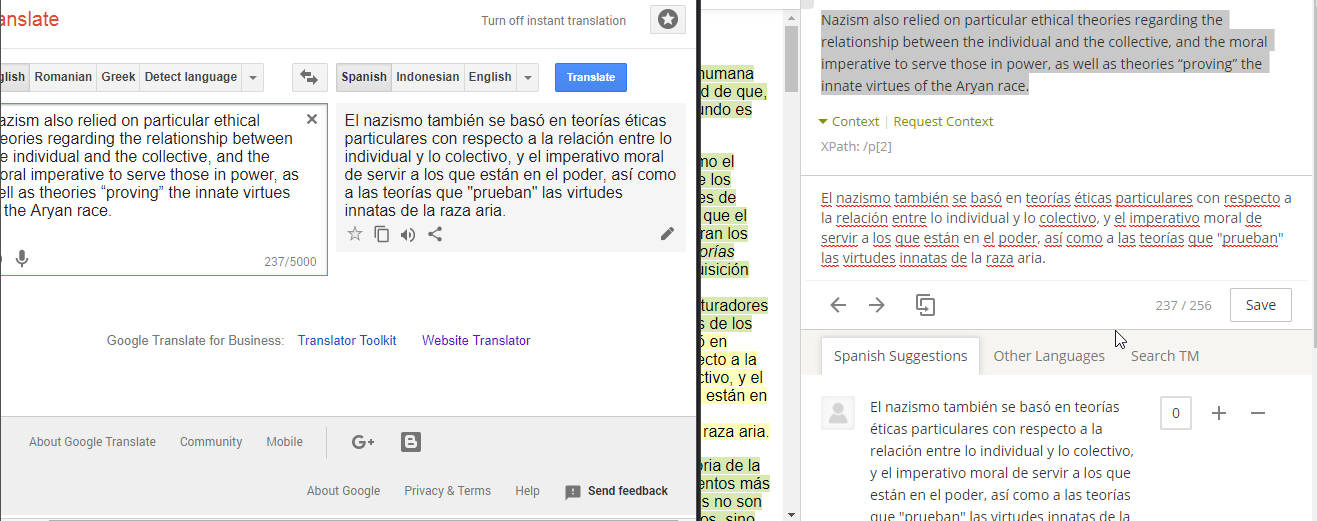The width and height of the screenshot is (1317, 521).
Task: Open the source language dropdown arrow
Action: (252, 77)
